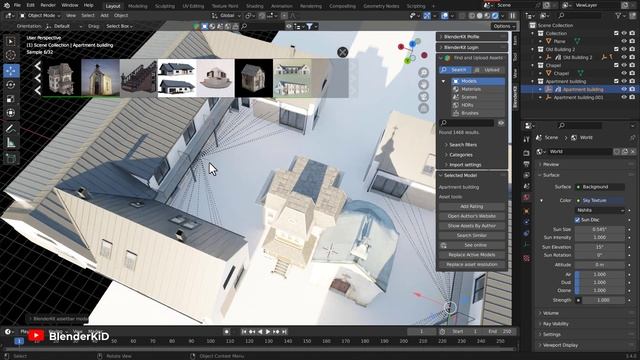Click HDRs asset type in BlenderKit panel

tap(478, 105)
